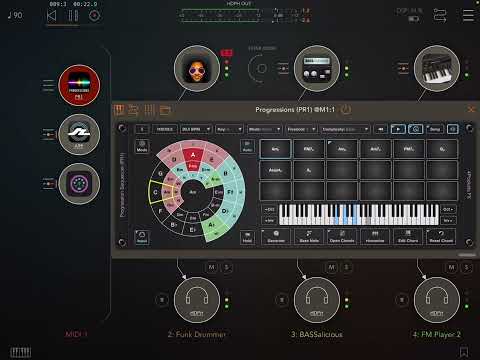Select red A segment on chord wheel
Viewport: 480px width, 360px height.
click(193, 155)
